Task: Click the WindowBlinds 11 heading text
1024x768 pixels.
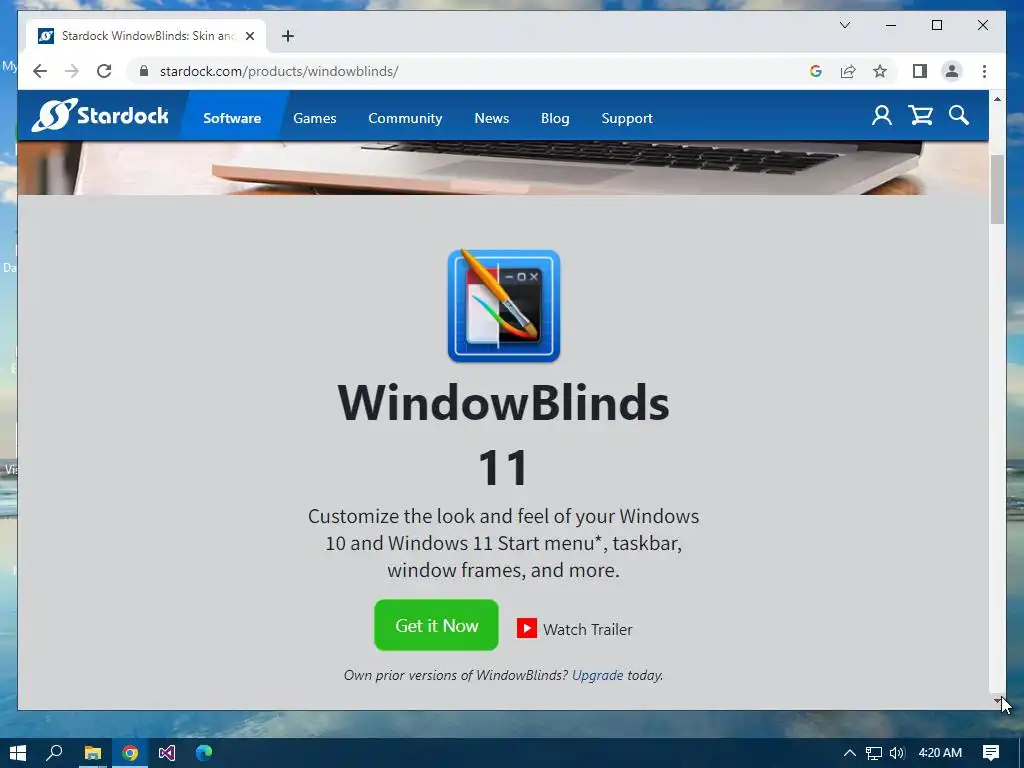Action: [x=504, y=435]
